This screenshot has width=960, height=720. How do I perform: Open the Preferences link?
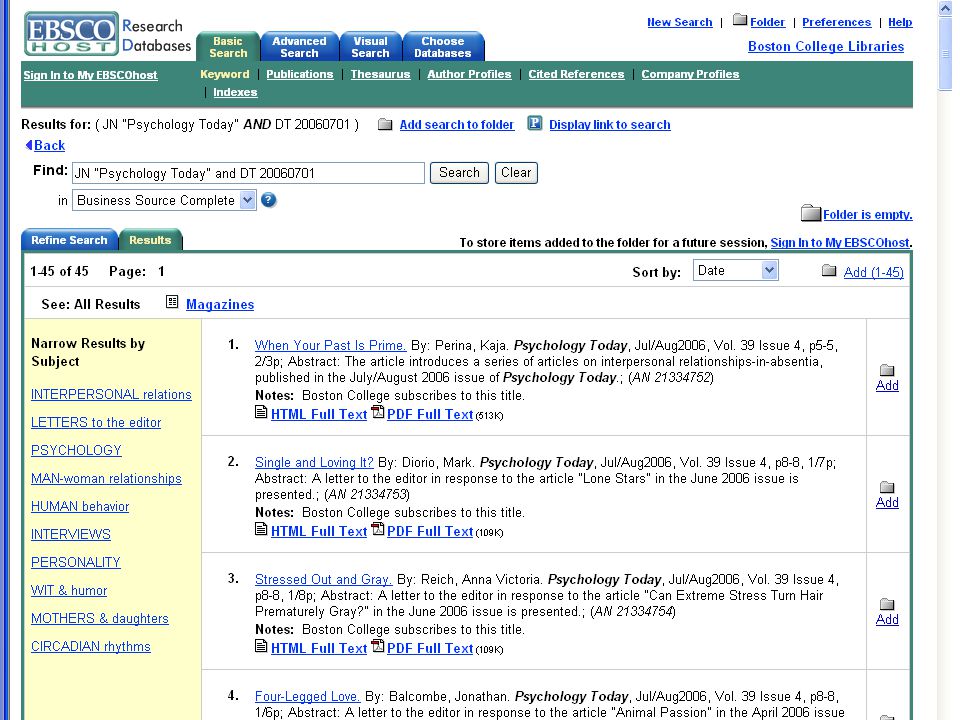[x=836, y=22]
